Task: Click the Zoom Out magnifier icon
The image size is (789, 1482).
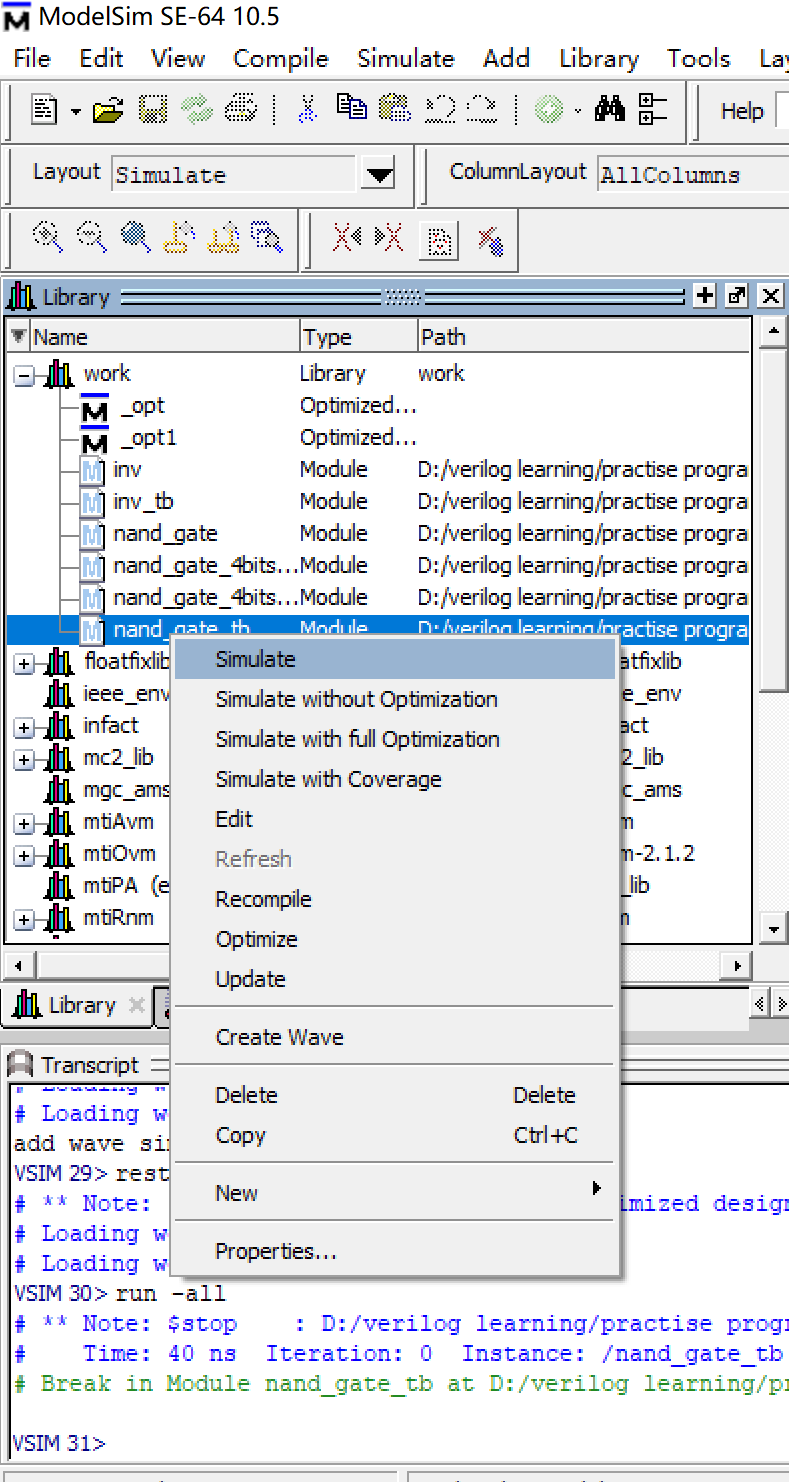Action: [x=91, y=237]
